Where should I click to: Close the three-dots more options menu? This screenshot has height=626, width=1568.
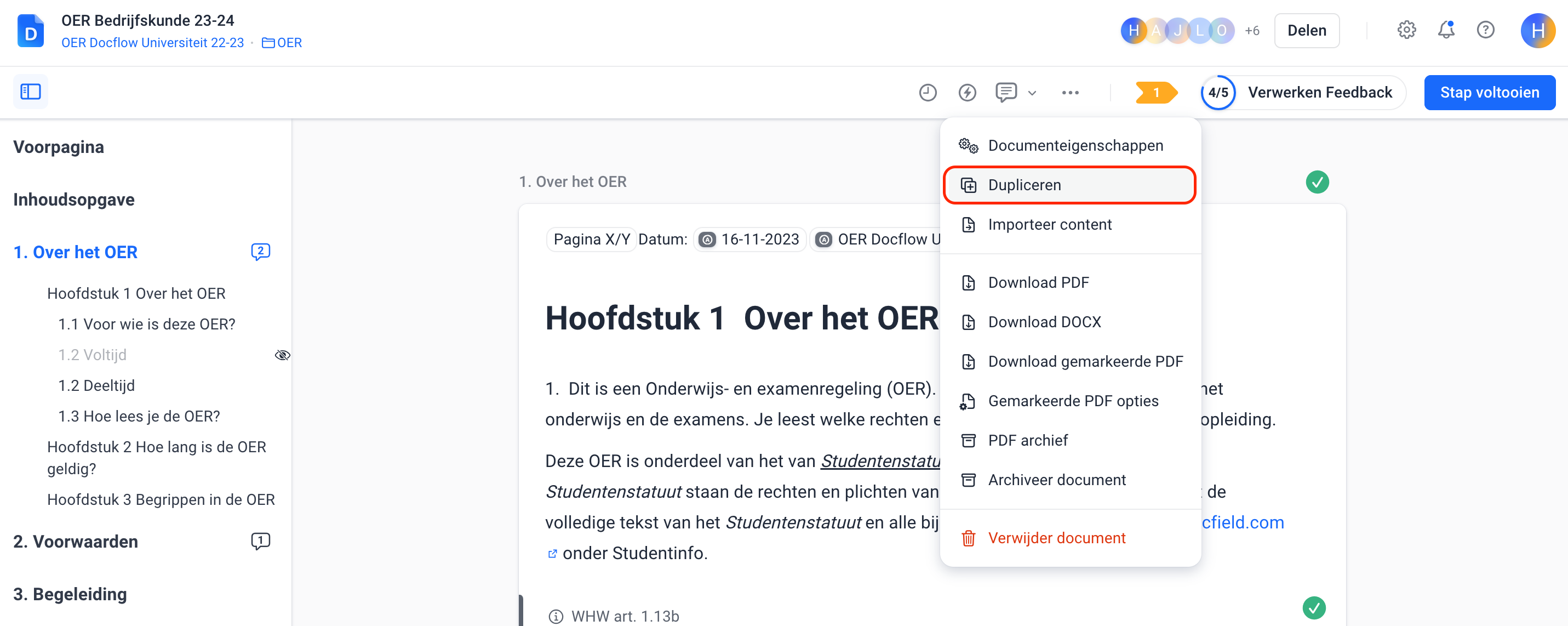[x=1070, y=93]
